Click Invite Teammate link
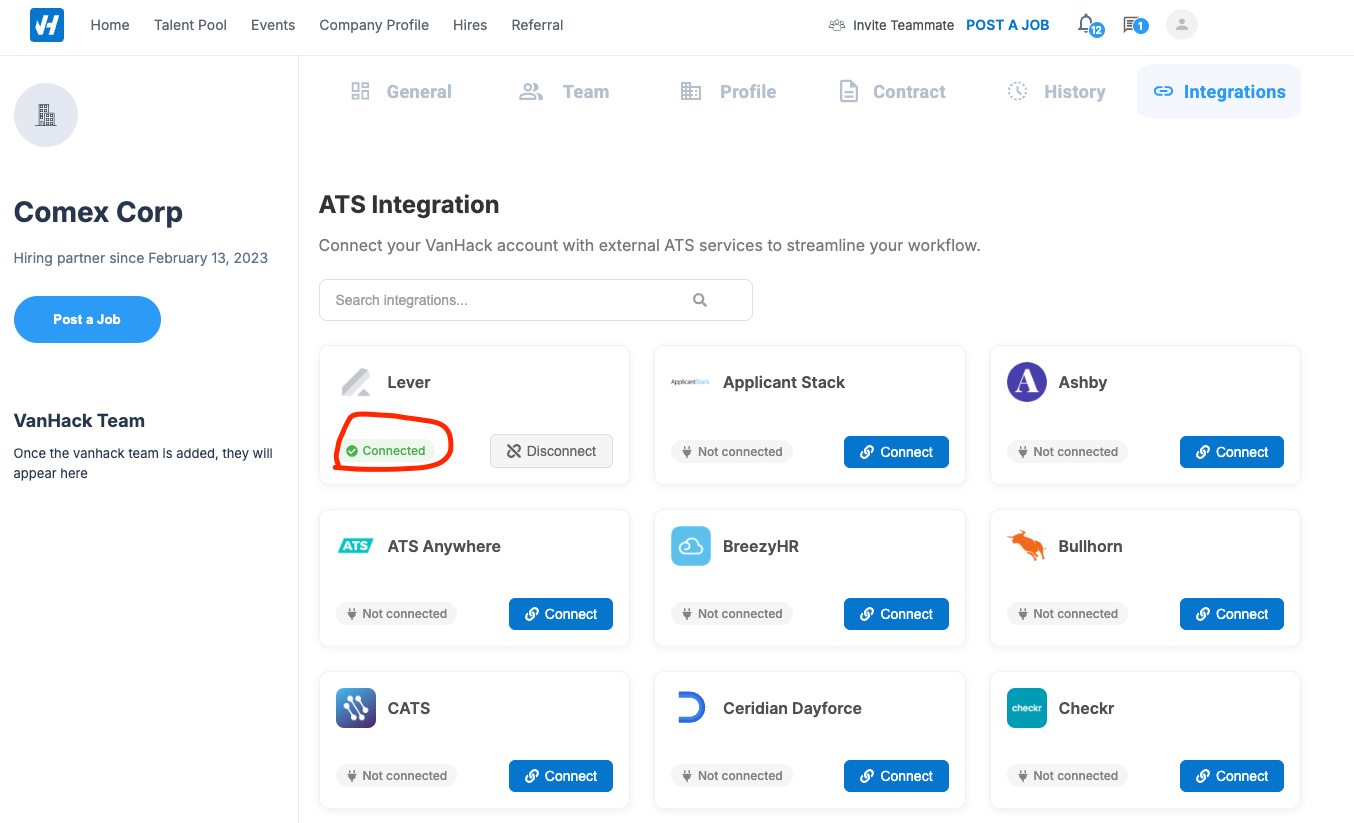This screenshot has height=823, width=1354. tap(892, 25)
